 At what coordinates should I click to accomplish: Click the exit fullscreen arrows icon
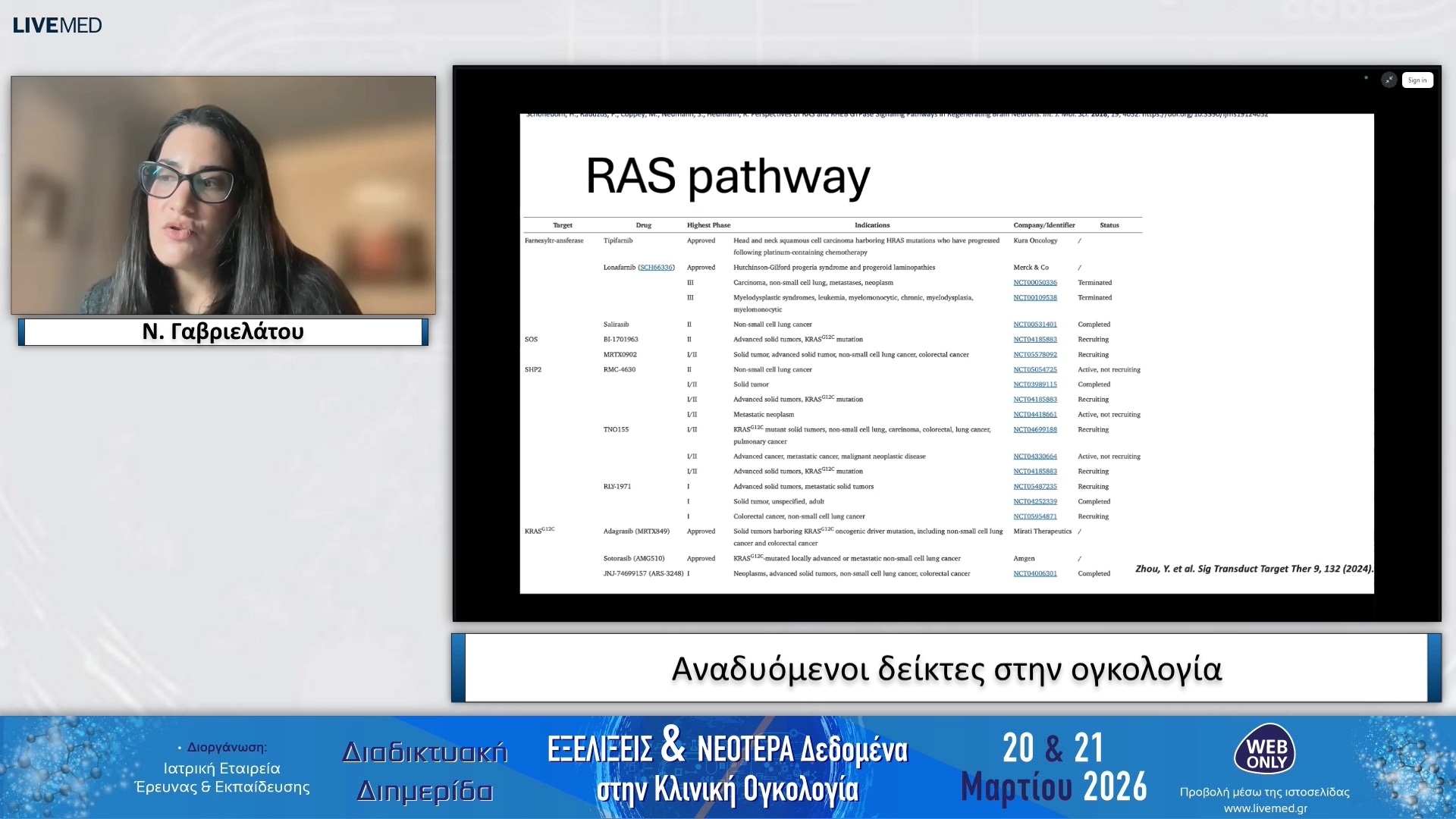point(1389,80)
